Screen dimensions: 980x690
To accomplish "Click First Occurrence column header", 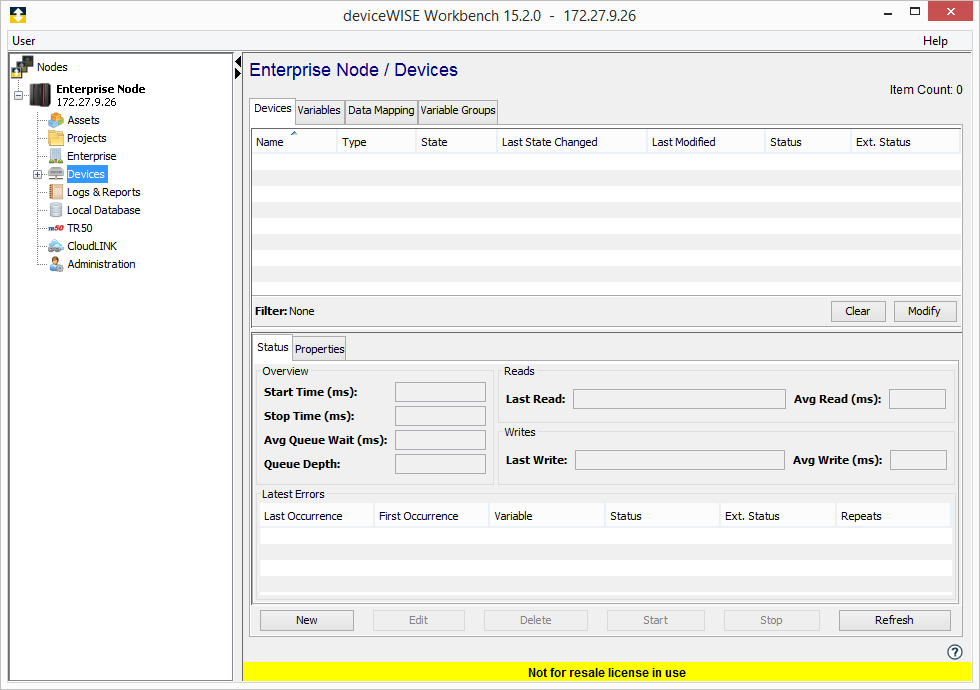I will [x=431, y=516].
